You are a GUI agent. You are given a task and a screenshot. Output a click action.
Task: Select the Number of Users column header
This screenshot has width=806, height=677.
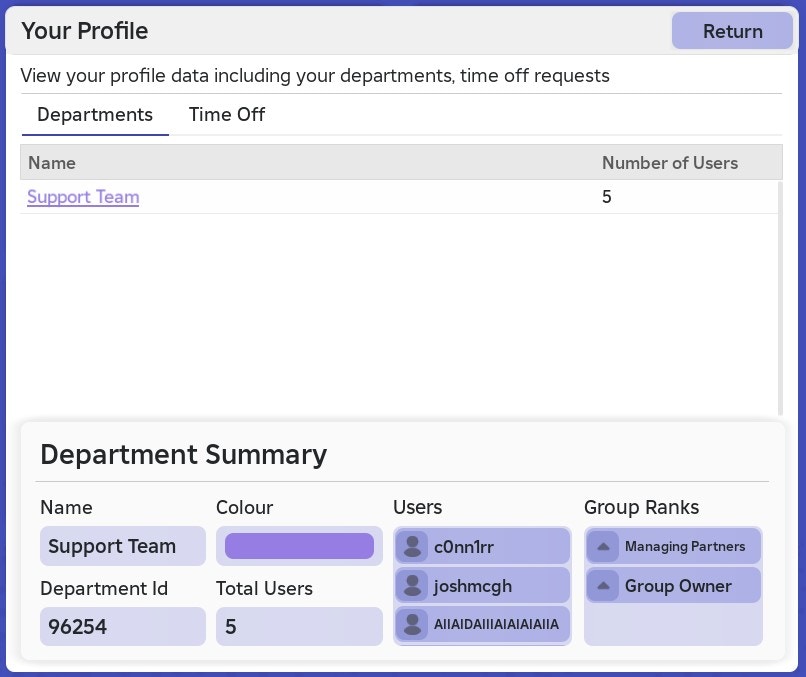[x=670, y=163]
